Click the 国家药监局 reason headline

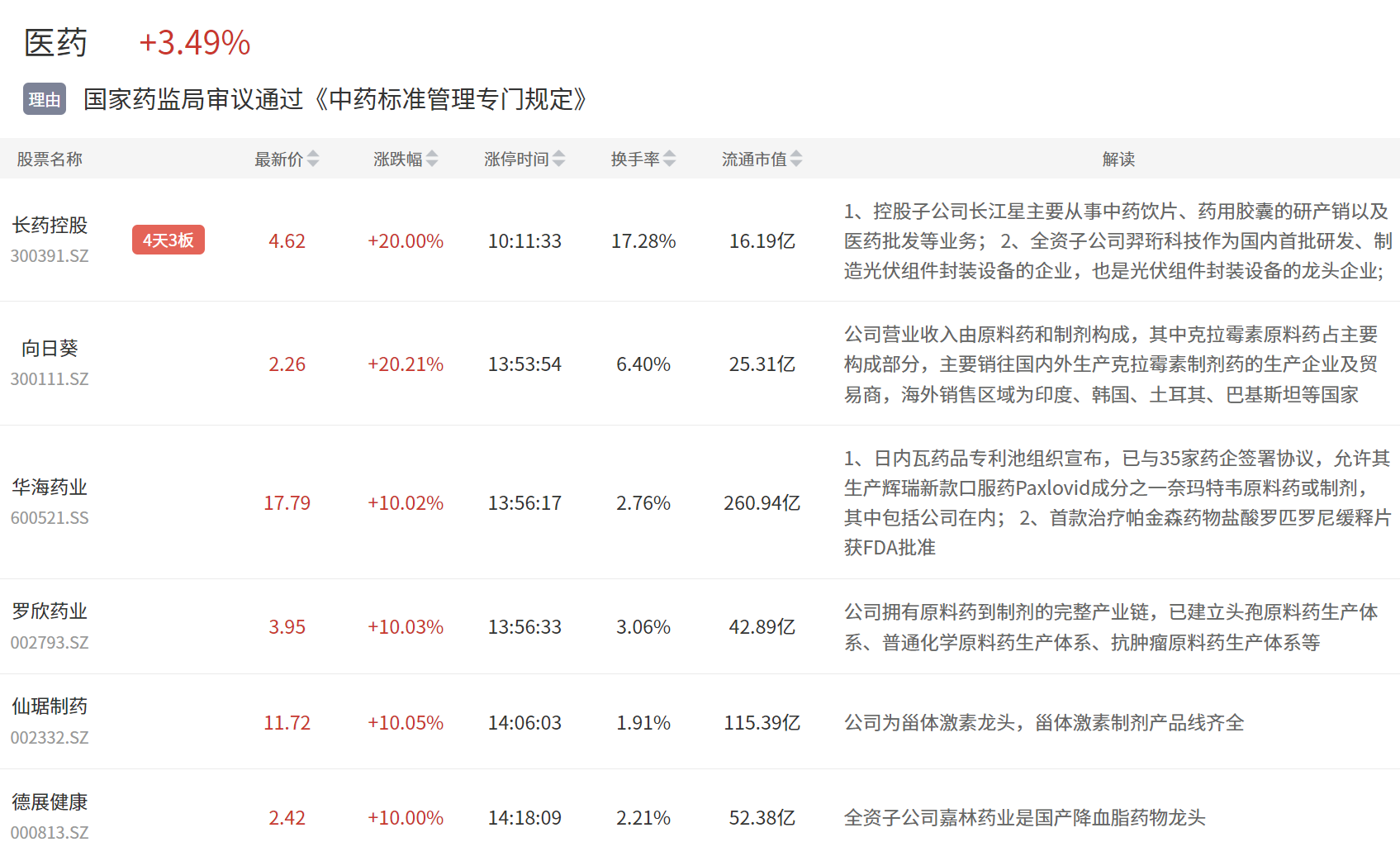pos(335,99)
